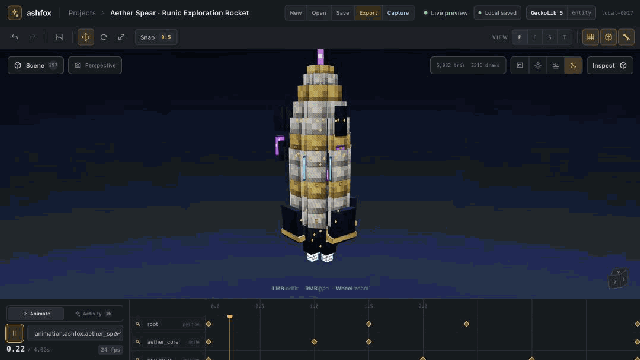The image size is (640, 360).
Task: Click the Capture button
Action: click(398, 13)
